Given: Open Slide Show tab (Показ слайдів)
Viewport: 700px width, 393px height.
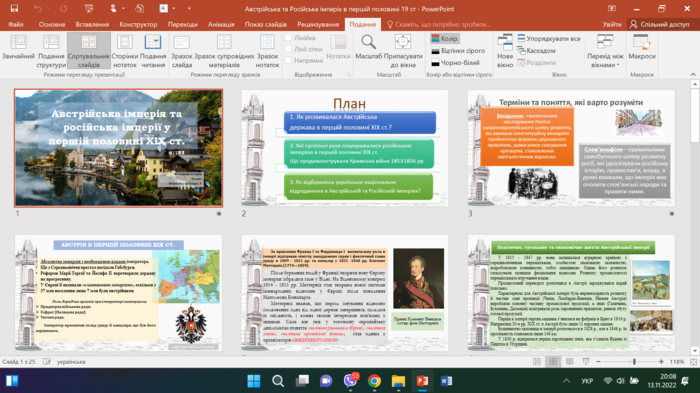Looking at the screenshot, I should 265,24.
